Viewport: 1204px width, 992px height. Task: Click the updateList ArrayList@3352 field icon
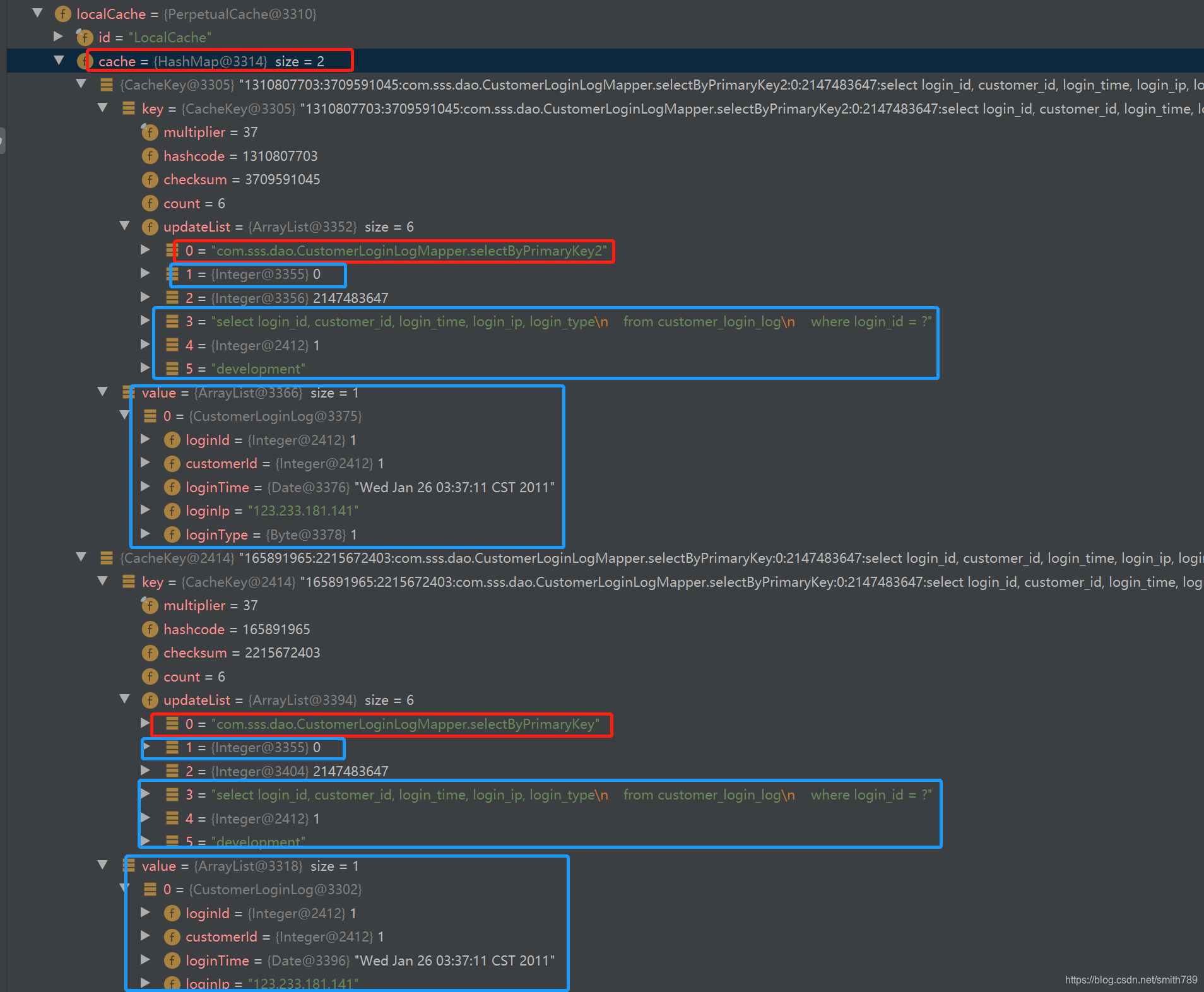(150, 227)
